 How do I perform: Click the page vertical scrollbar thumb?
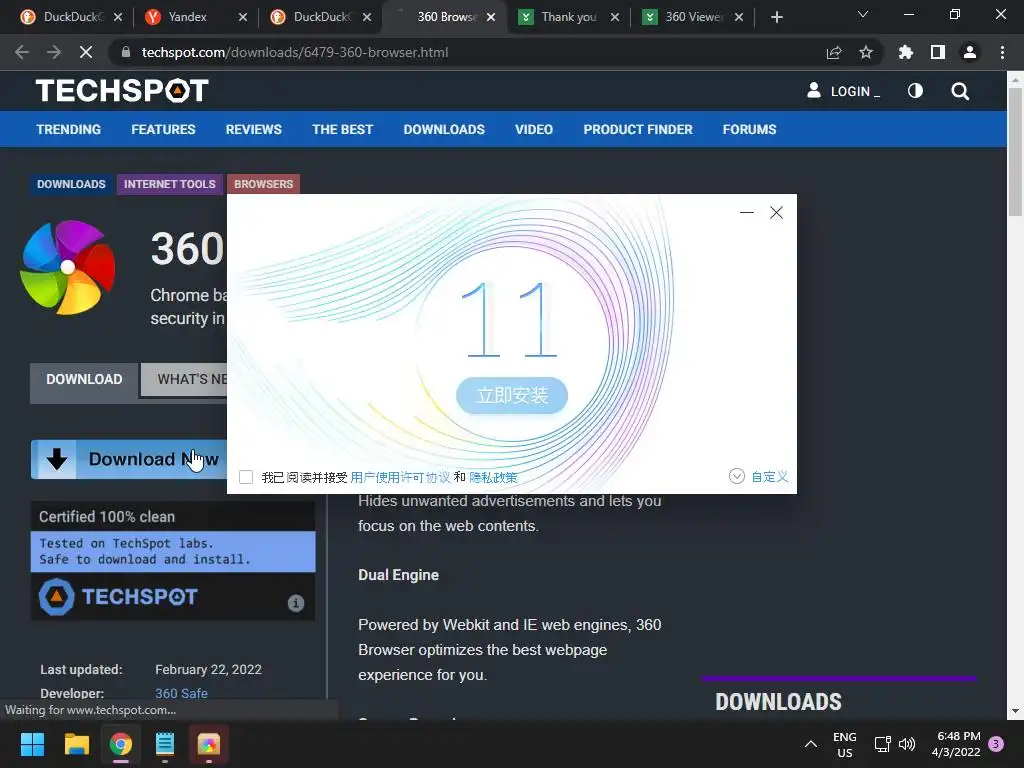point(1016,152)
